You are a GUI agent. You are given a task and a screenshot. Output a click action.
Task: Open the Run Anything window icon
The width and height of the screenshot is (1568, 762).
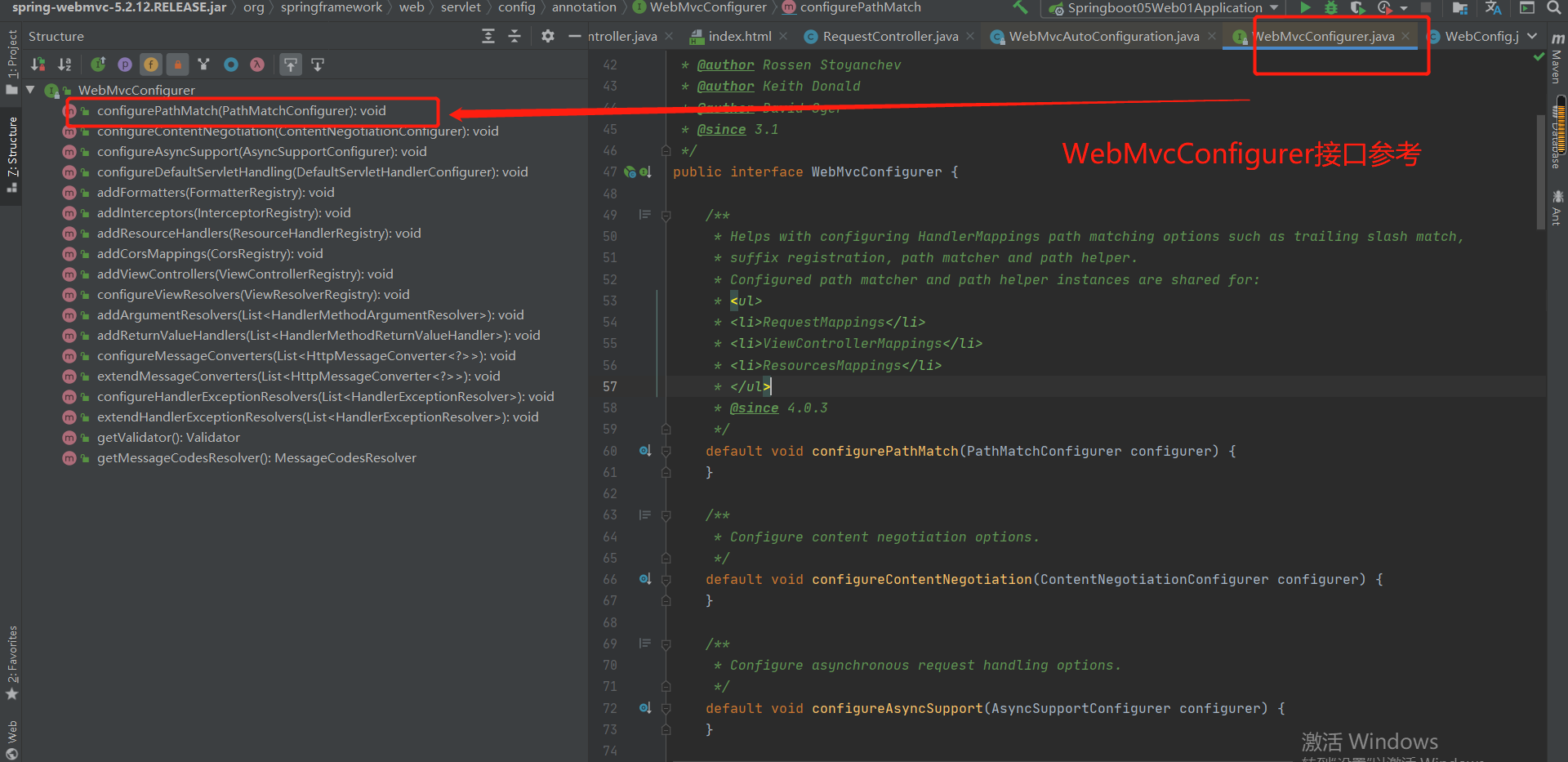click(1527, 7)
